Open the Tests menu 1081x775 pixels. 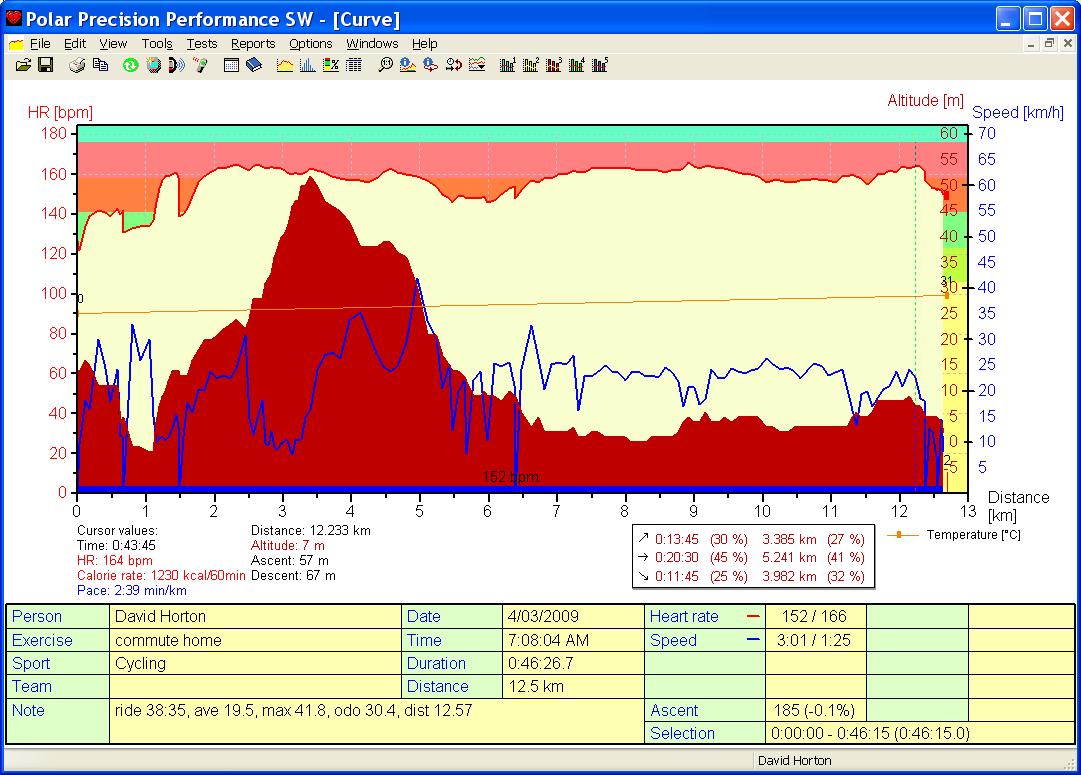(x=201, y=44)
